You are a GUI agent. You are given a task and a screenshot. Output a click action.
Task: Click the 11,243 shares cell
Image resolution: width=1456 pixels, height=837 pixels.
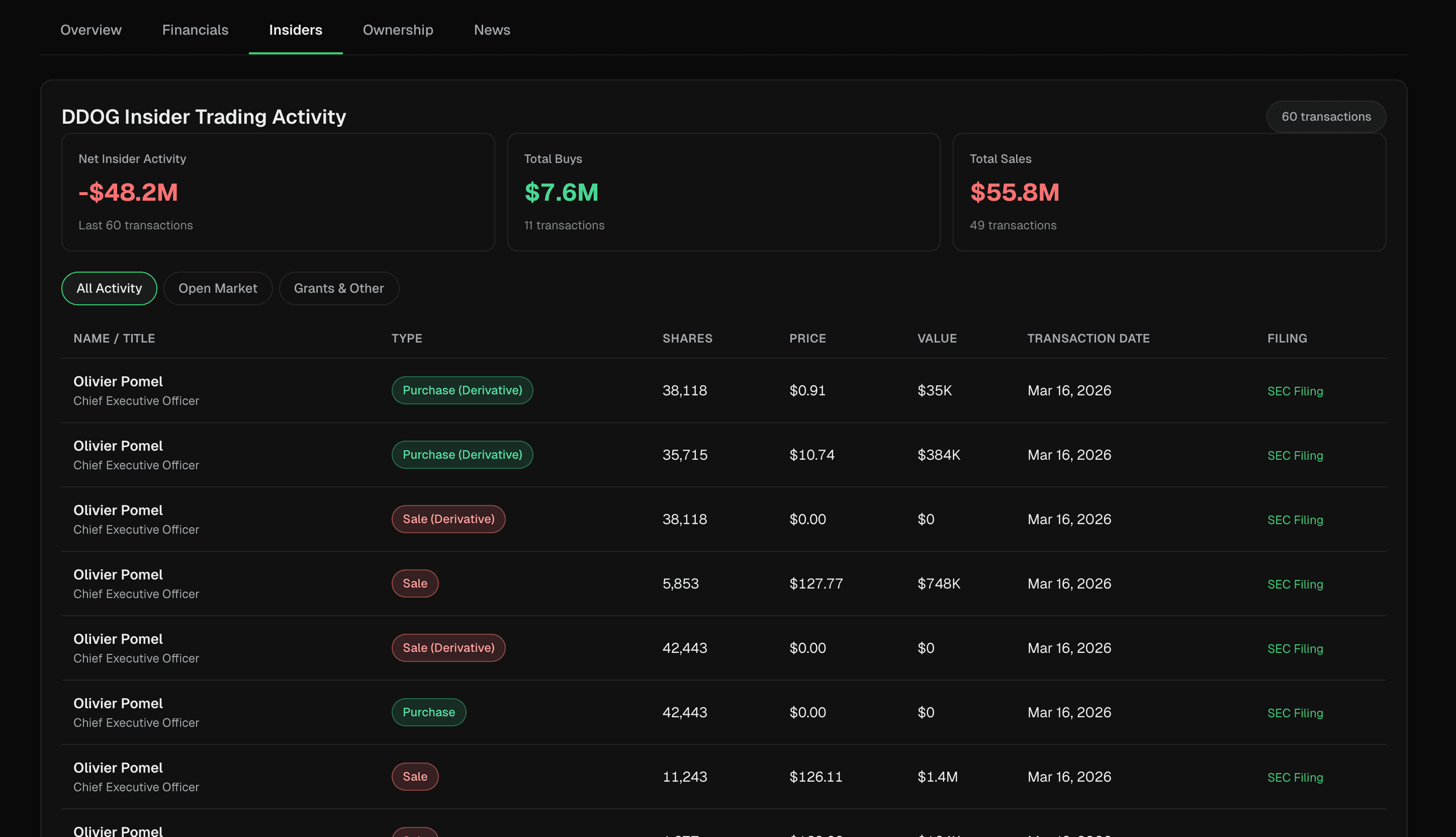685,777
